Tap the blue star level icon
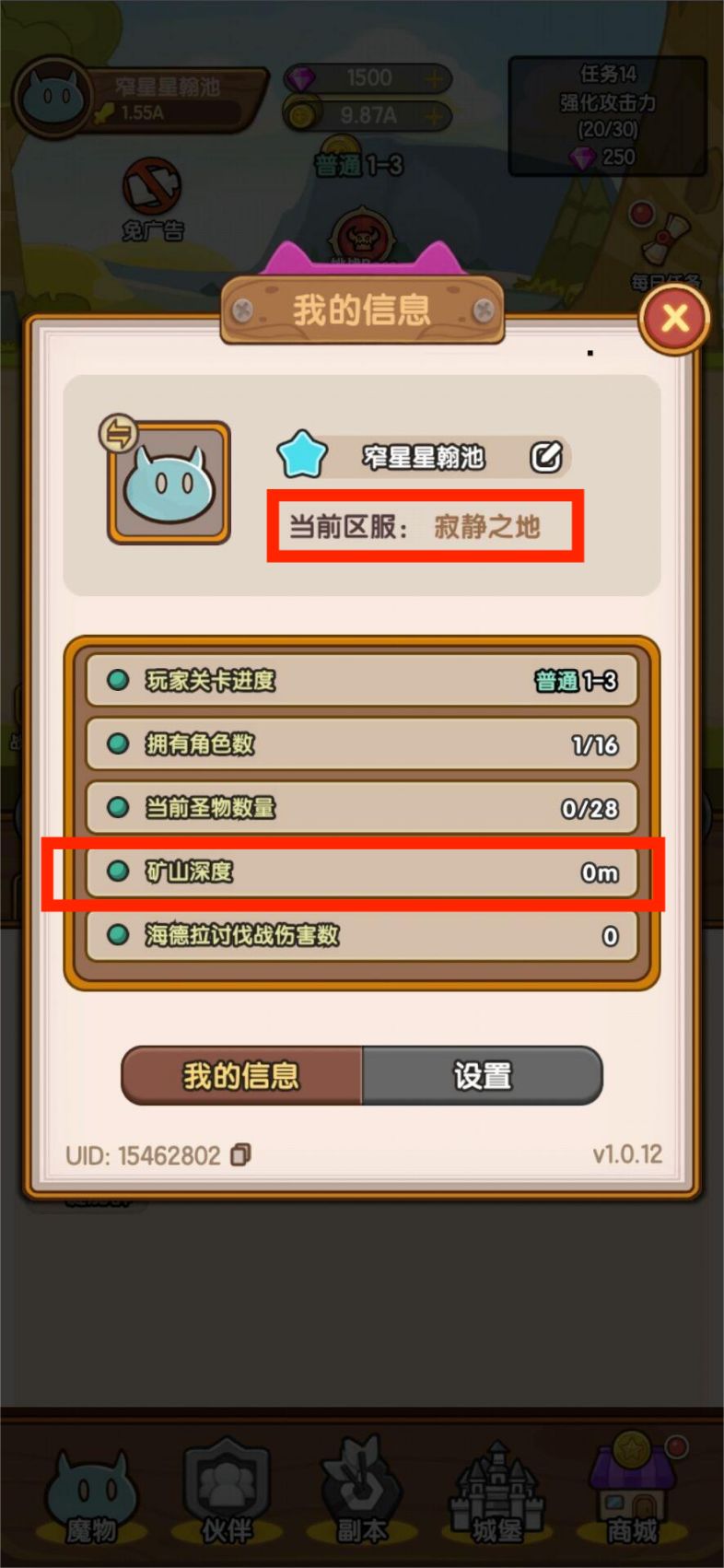 (302, 456)
